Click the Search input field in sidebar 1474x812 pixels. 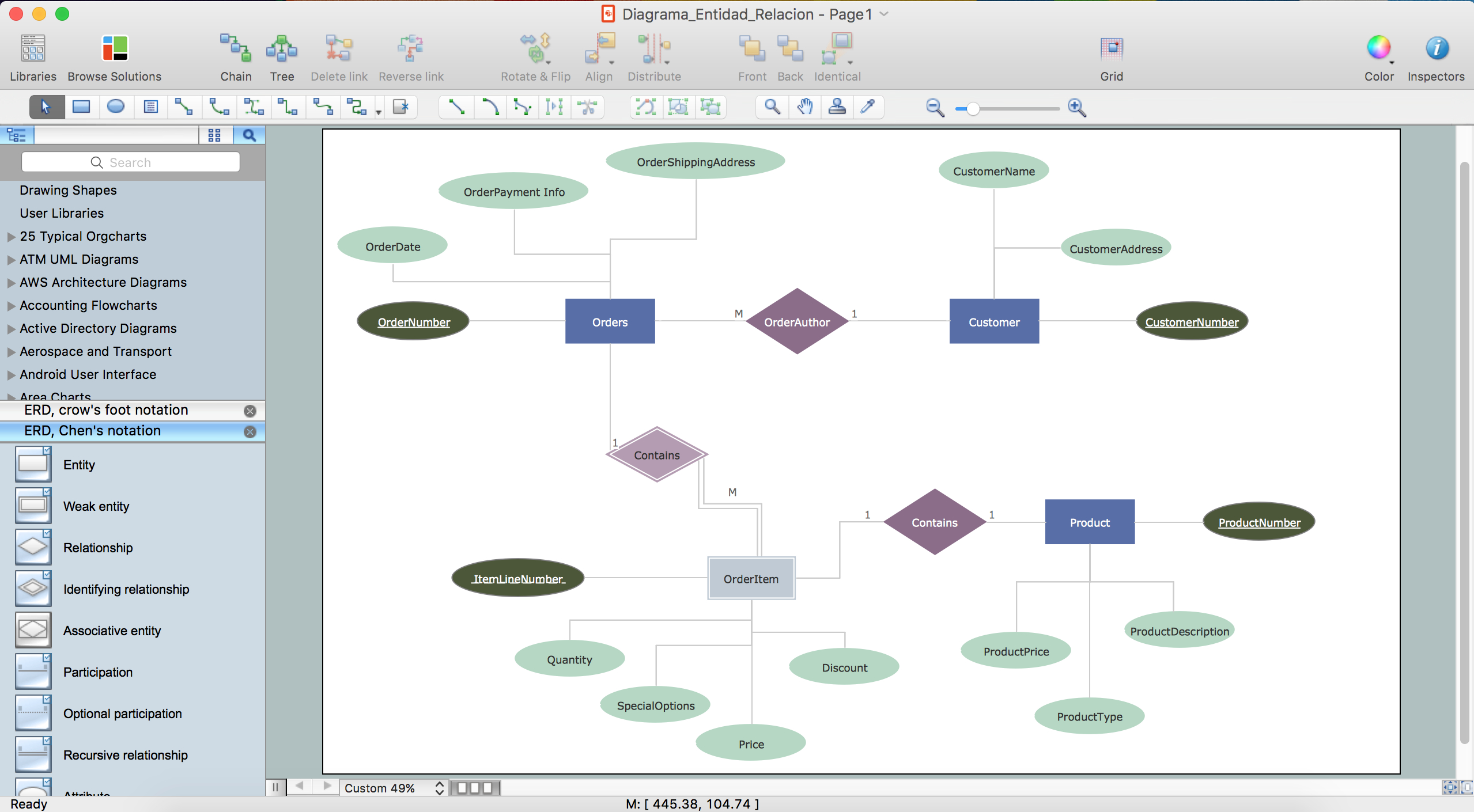(131, 162)
